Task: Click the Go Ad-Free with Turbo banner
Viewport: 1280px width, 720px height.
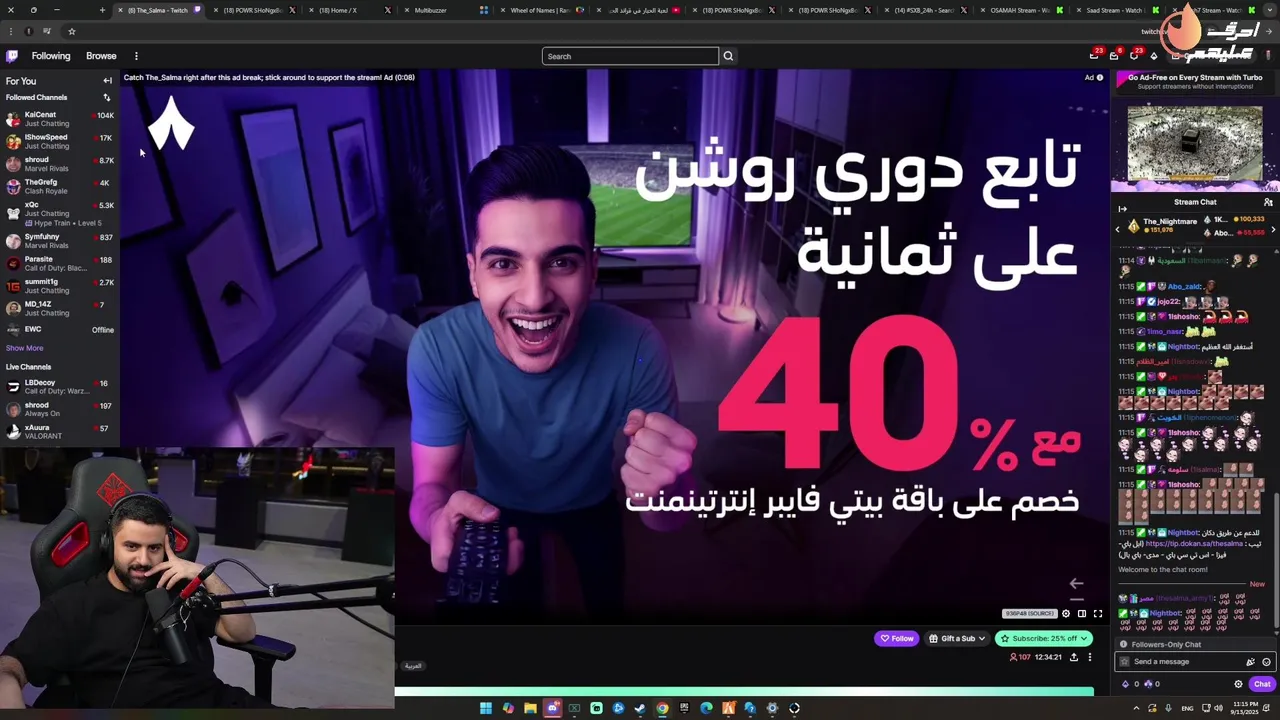Action: (x=1195, y=81)
